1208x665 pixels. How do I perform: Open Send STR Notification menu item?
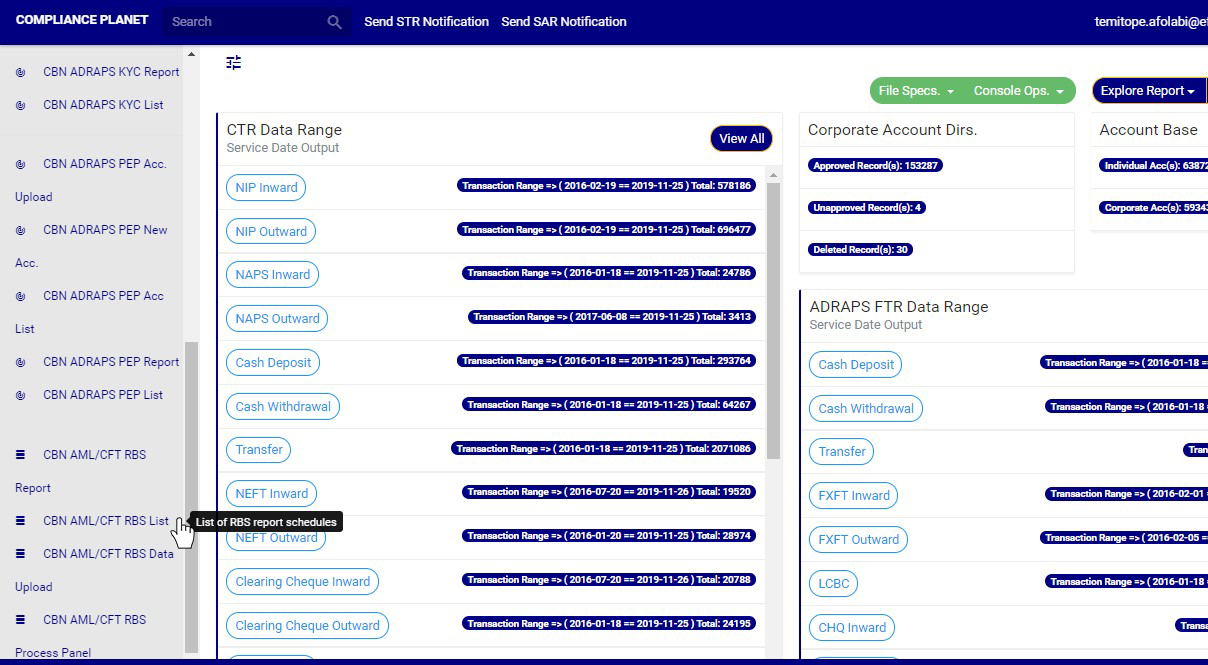(x=426, y=22)
